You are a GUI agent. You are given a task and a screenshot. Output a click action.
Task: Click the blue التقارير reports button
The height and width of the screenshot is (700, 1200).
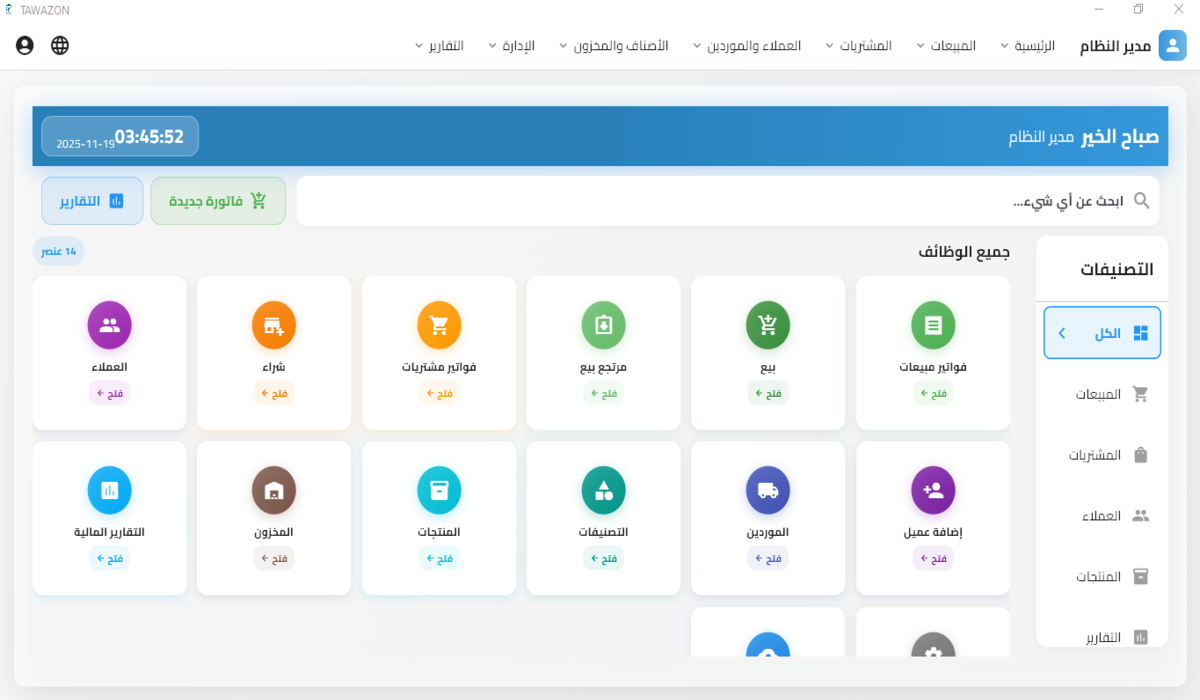[92, 201]
